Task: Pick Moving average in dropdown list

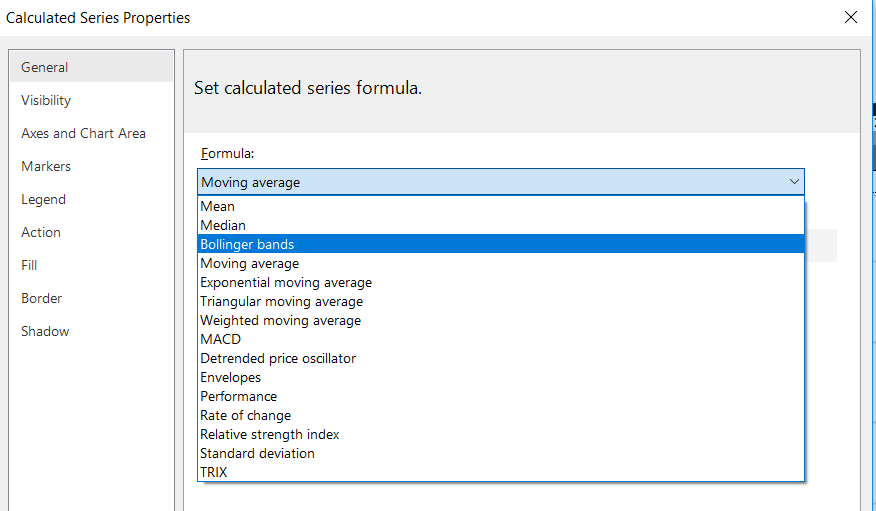Action: pyautogui.click(x=250, y=263)
